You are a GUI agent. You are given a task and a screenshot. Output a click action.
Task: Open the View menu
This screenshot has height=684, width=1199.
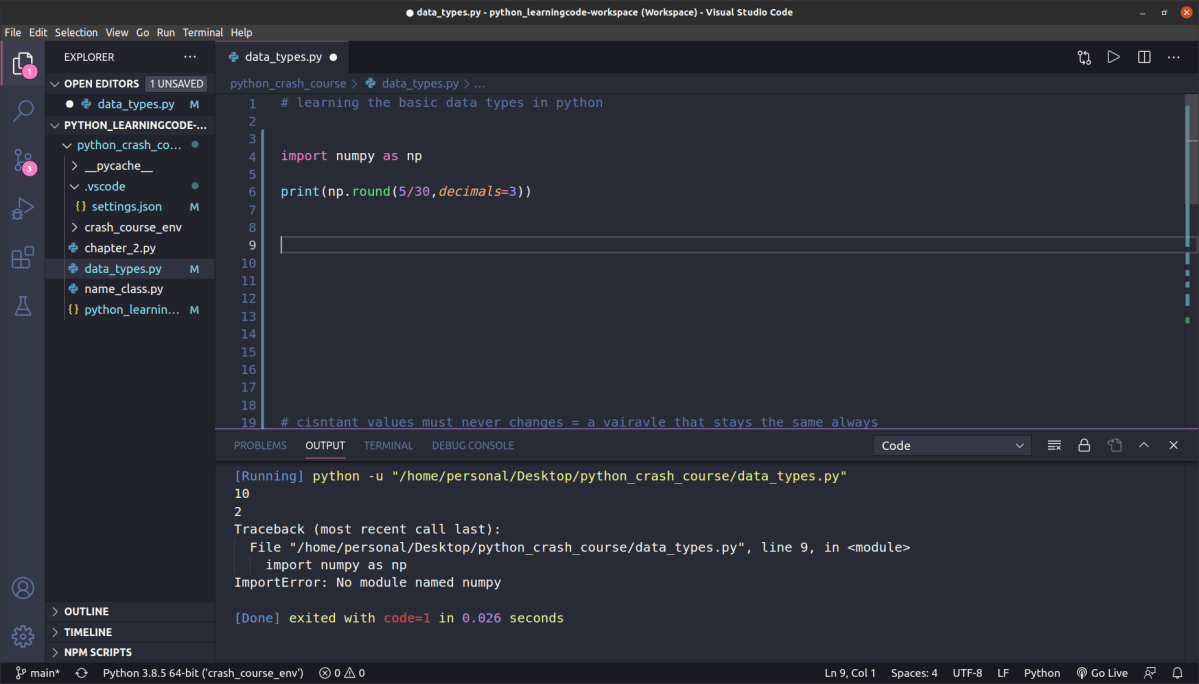[117, 33]
